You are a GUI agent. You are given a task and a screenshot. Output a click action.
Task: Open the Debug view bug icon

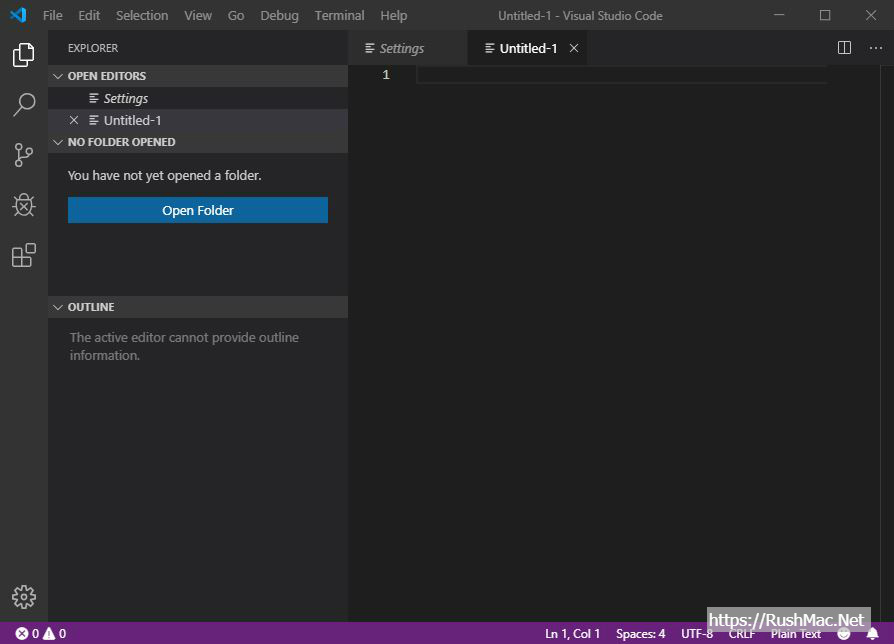click(x=23, y=205)
